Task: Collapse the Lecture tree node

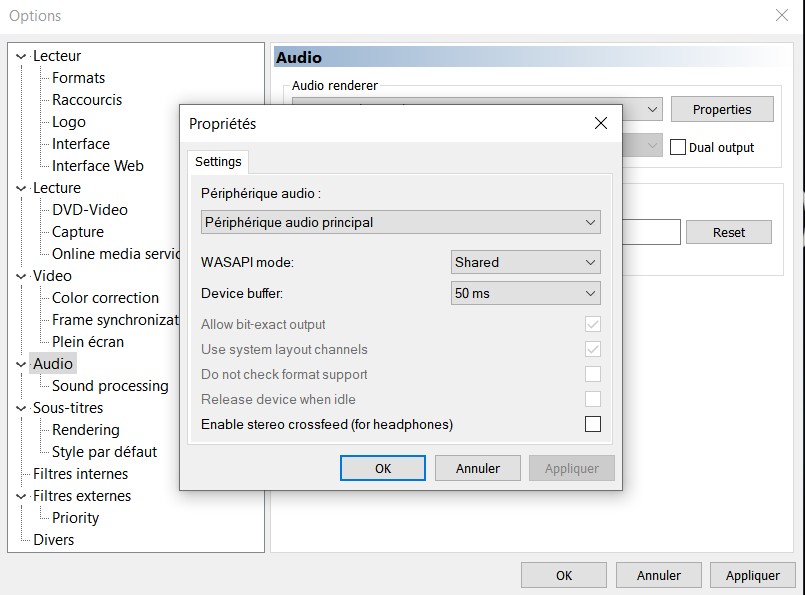Action: click(21, 188)
